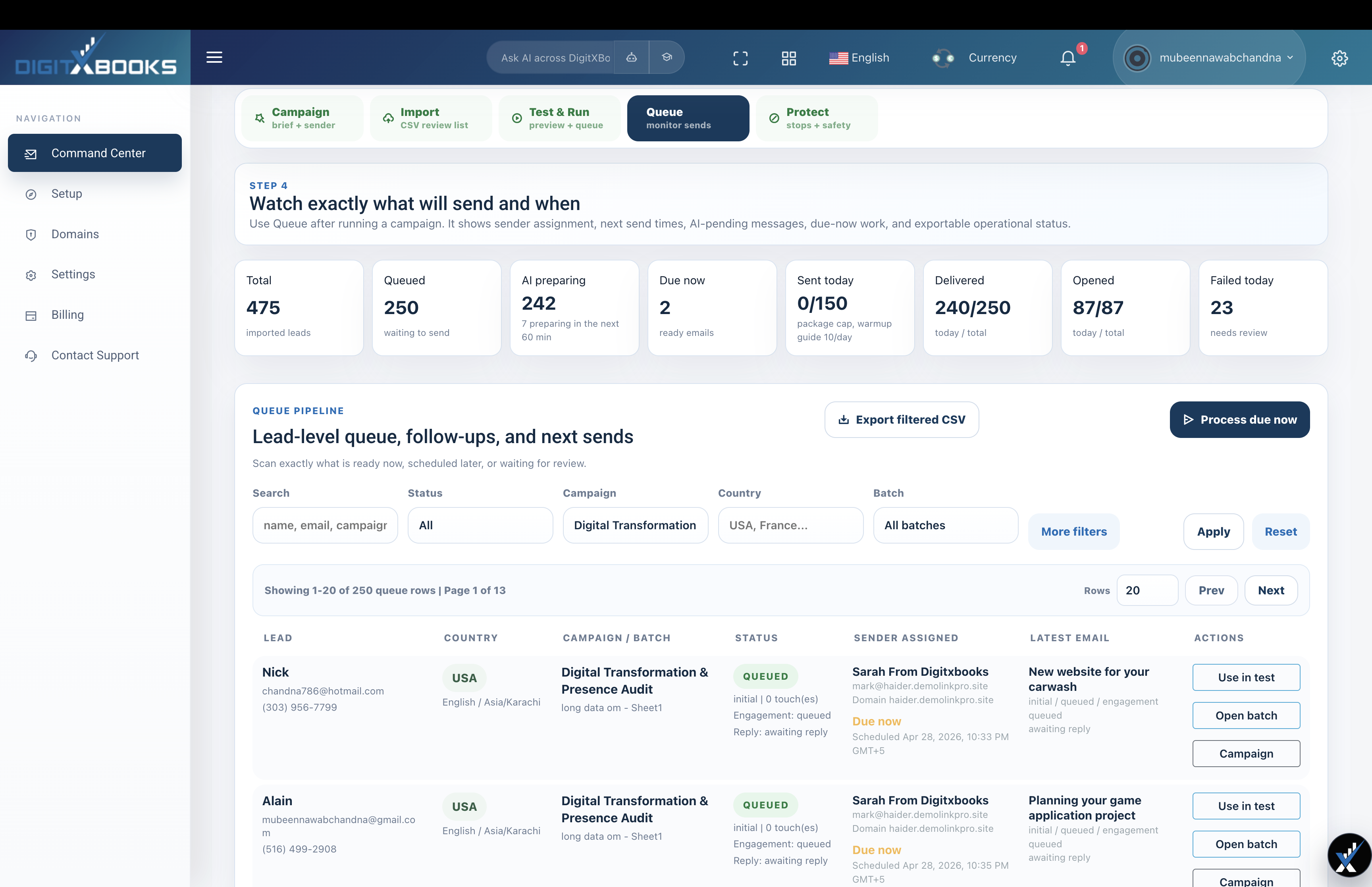Open the Rows per page selector

coord(1147,590)
